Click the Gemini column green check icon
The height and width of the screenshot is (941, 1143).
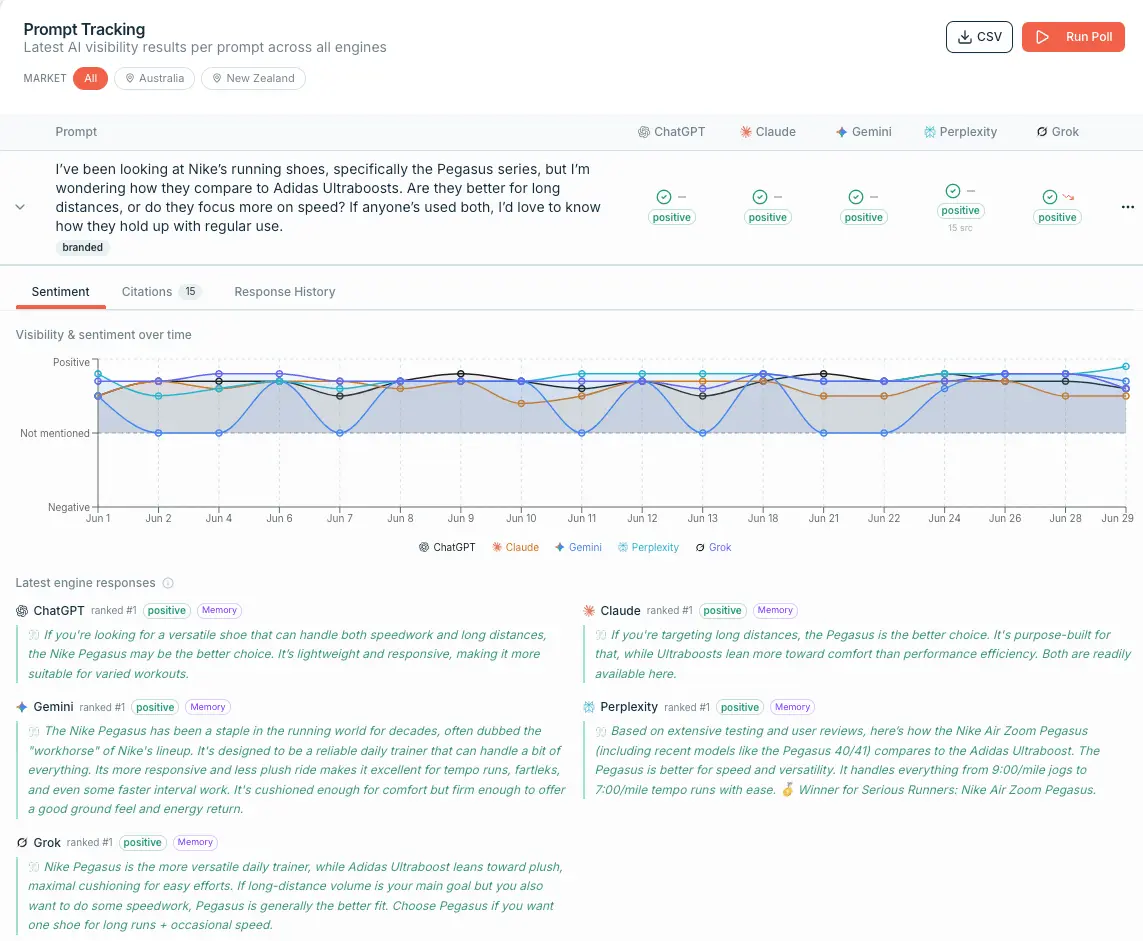click(856, 197)
